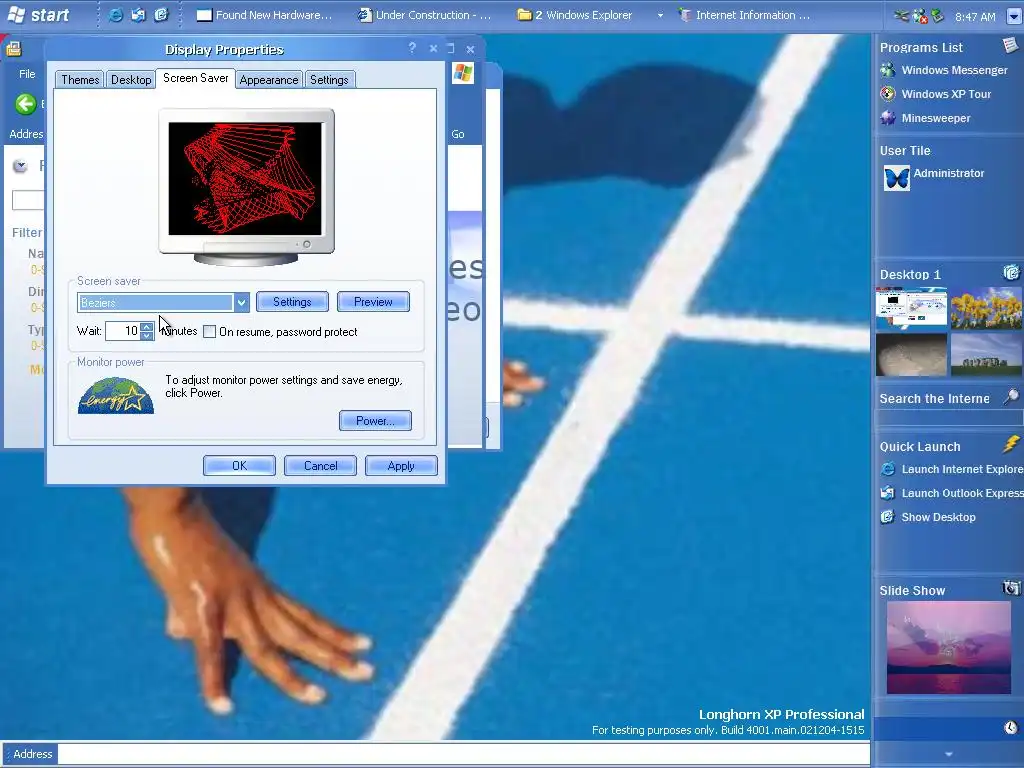Click the Energy Star logo
Viewport: 1024px width, 768px height.
coord(116,395)
